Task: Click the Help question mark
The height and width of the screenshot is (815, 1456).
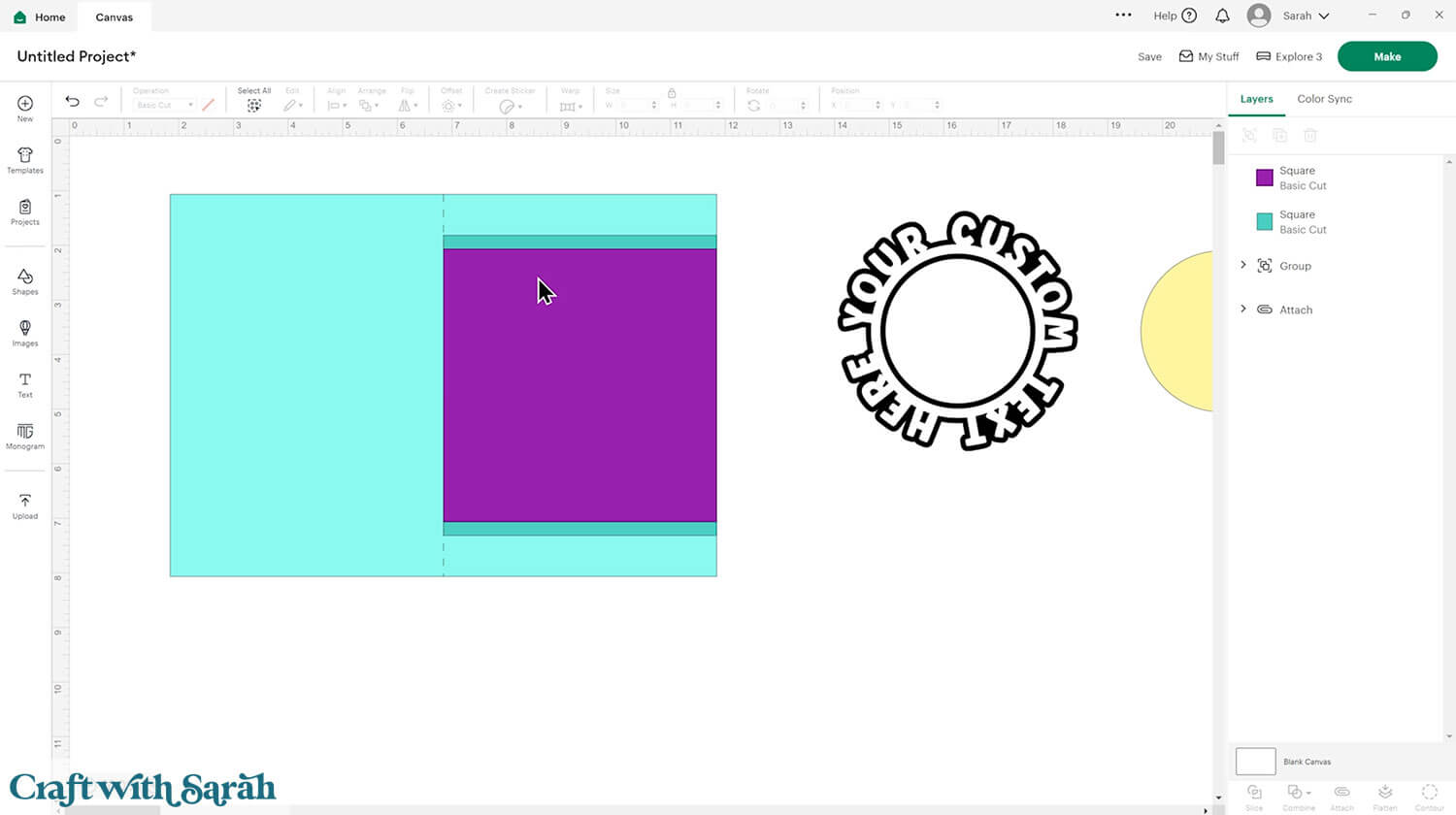Action: (1189, 16)
